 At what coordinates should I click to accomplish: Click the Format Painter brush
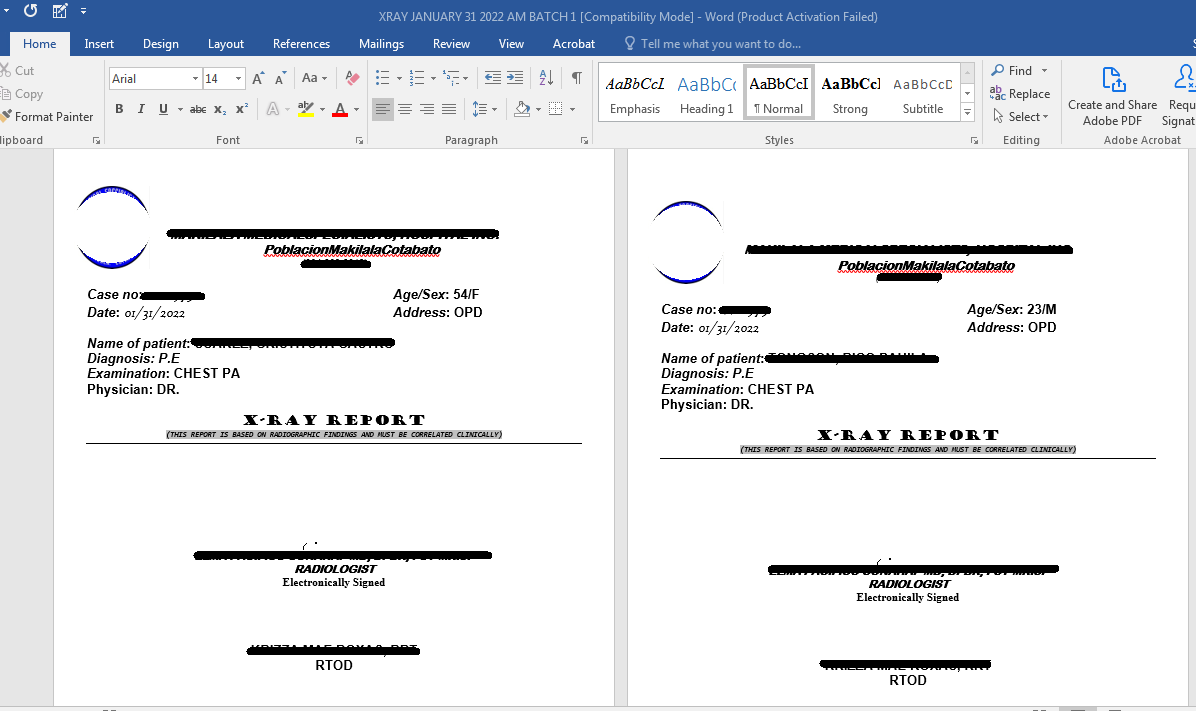pyautogui.click(x=47, y=117)
